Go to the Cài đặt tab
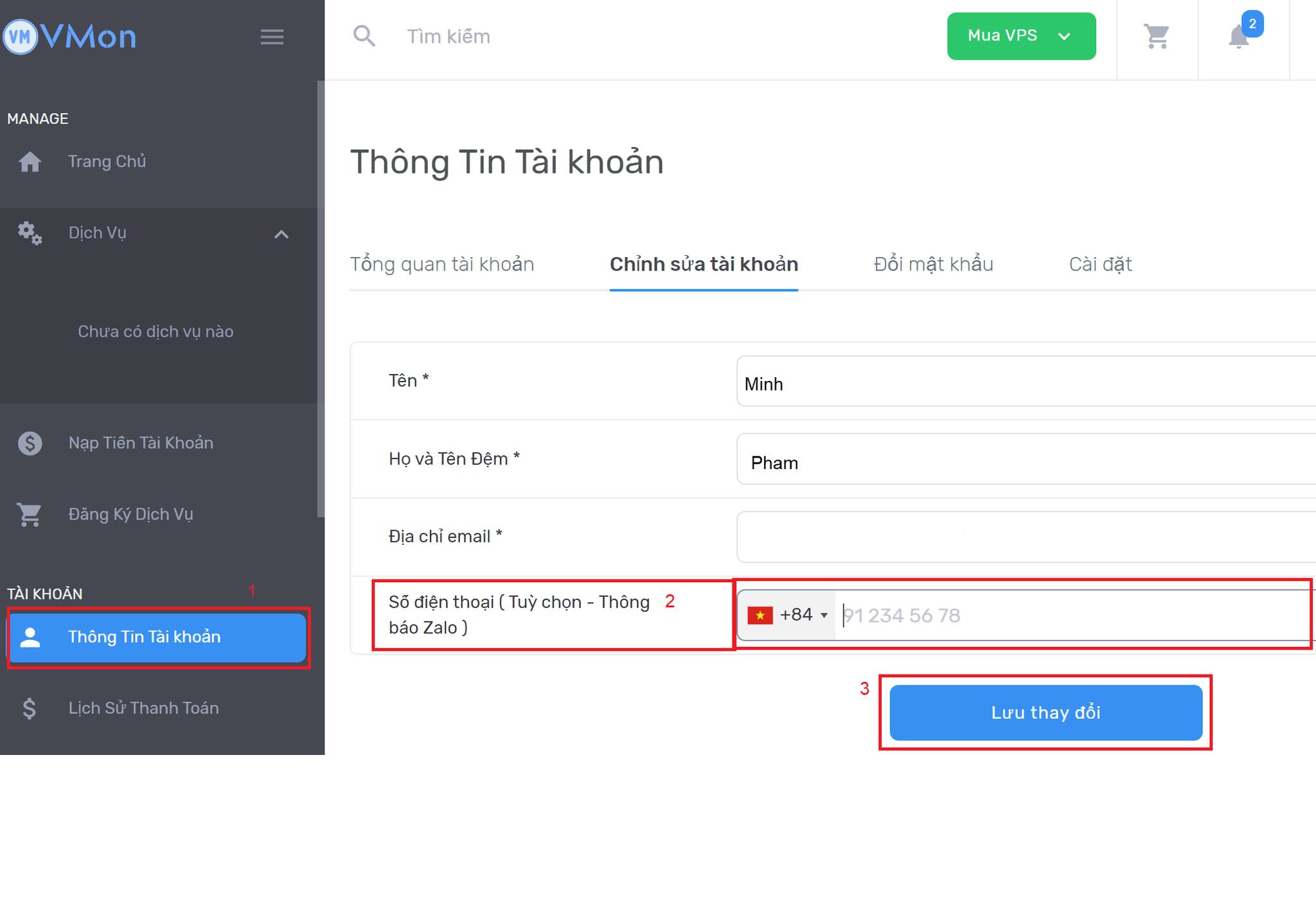The width and height of the screenshot is (1316, 922). coord(1100,264)
